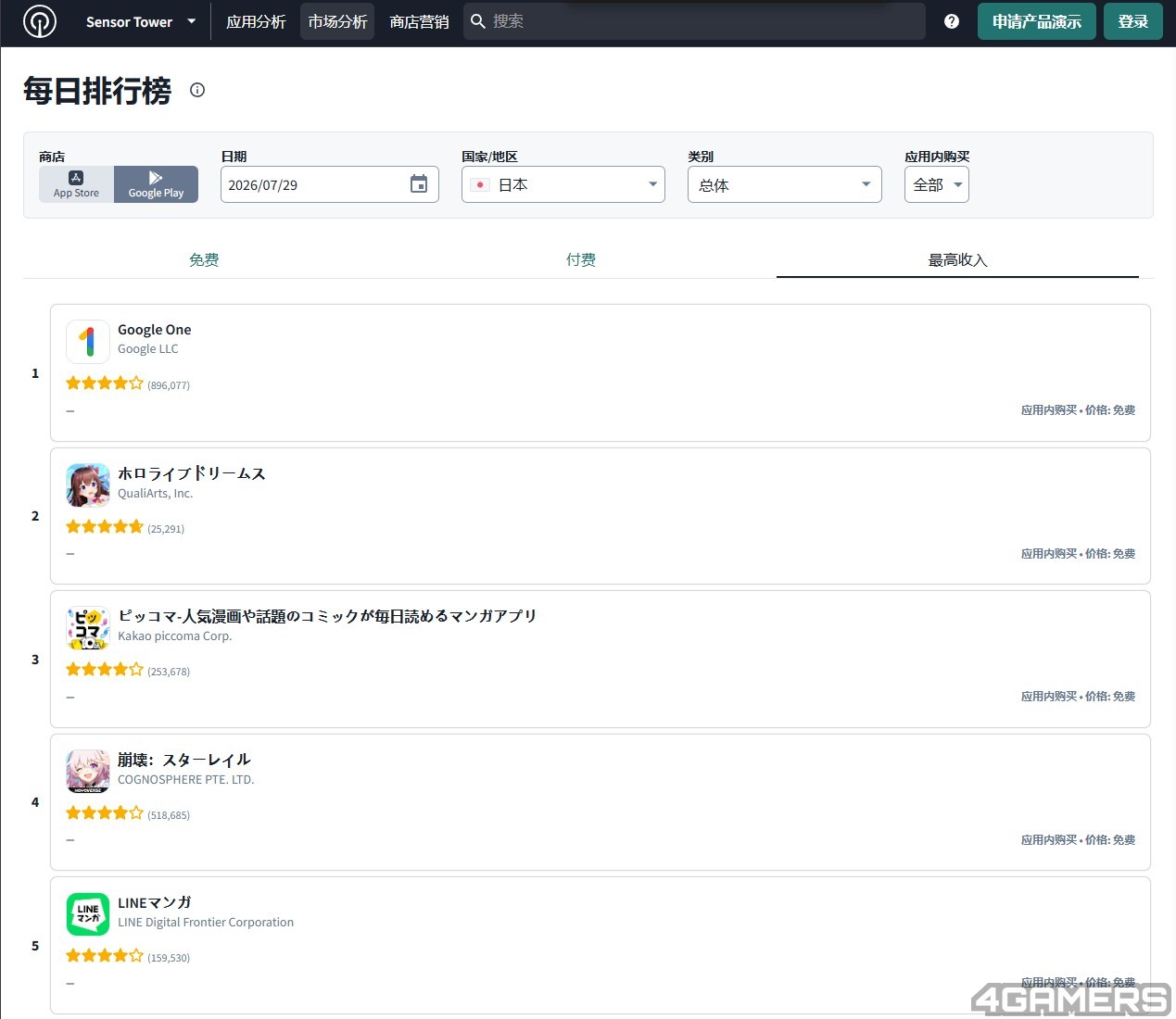Screen dimensions: 1176x1019
Task: Open the 市场分析 menu
Action: (337, 21)
